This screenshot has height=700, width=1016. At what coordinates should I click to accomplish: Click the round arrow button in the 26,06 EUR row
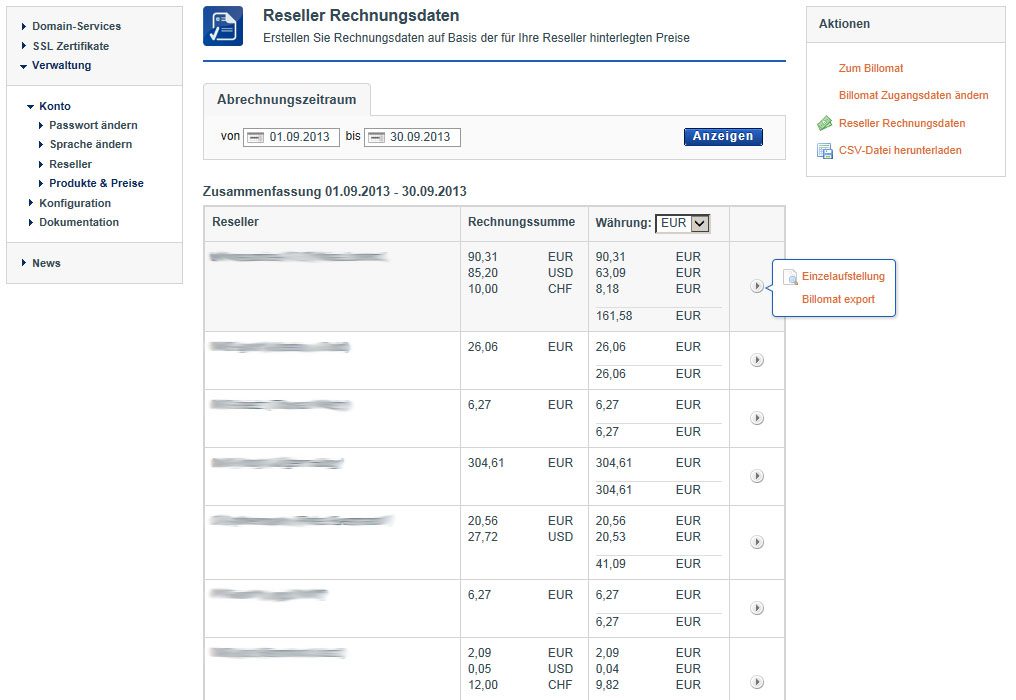click(757, 360)
